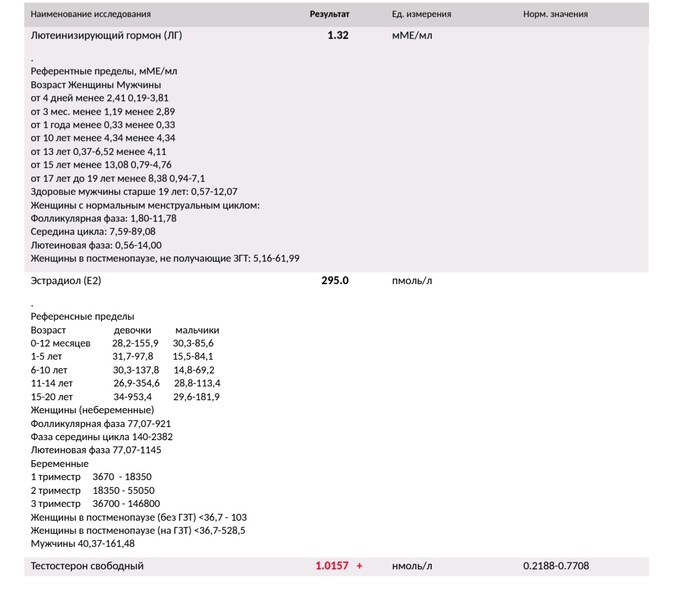Click the estradiol result value 295.0
Screen dimensions: 674x600
(x=334, y=281)
